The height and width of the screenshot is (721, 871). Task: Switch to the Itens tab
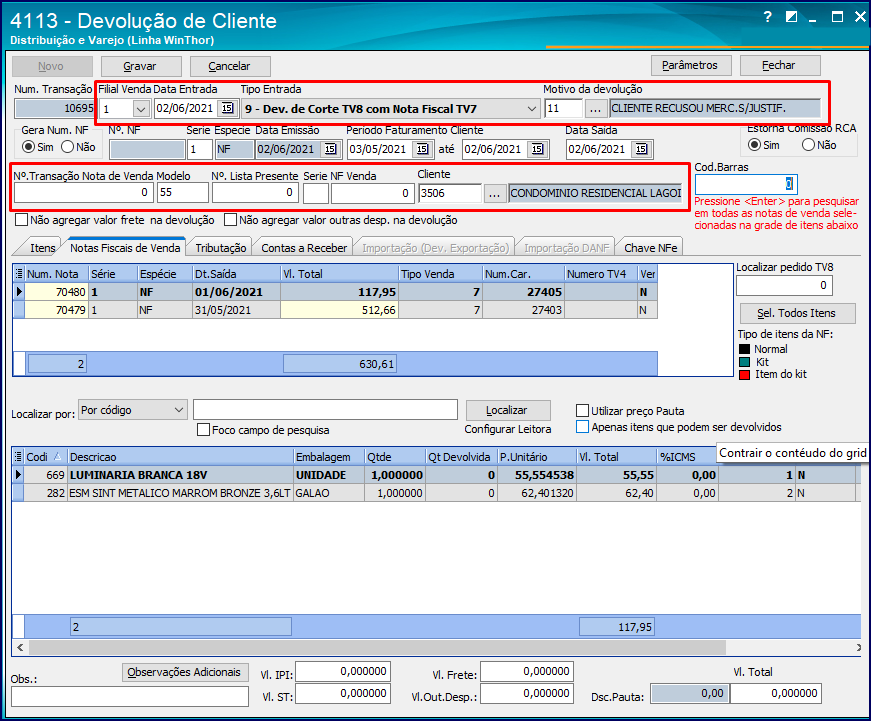(x=43, y=248)
